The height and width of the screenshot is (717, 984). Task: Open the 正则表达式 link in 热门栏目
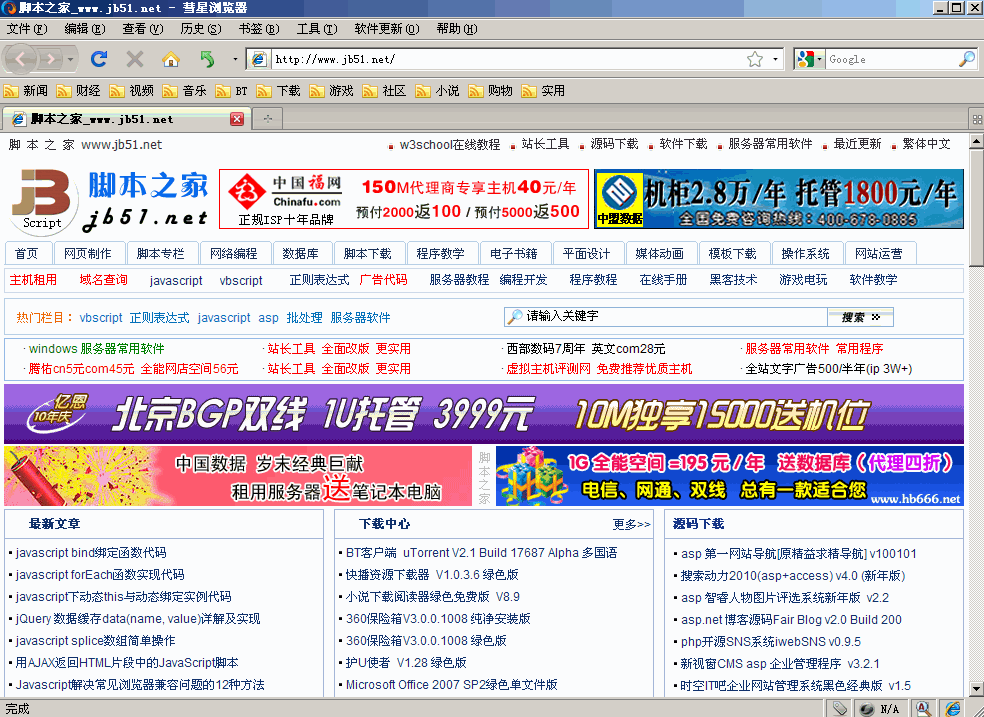[x=159, y=317]
